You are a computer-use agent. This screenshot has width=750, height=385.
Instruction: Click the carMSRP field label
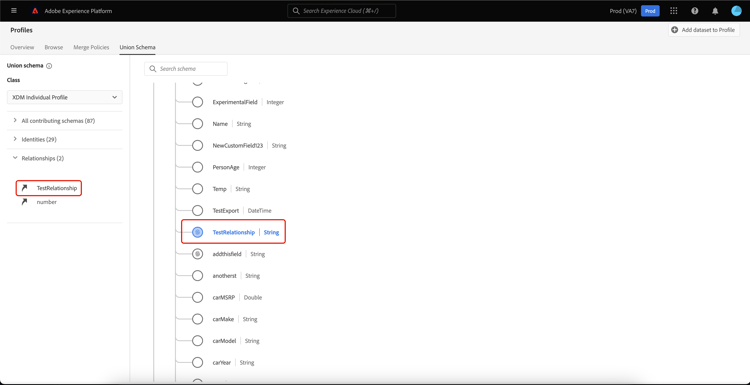pos(224,297)
